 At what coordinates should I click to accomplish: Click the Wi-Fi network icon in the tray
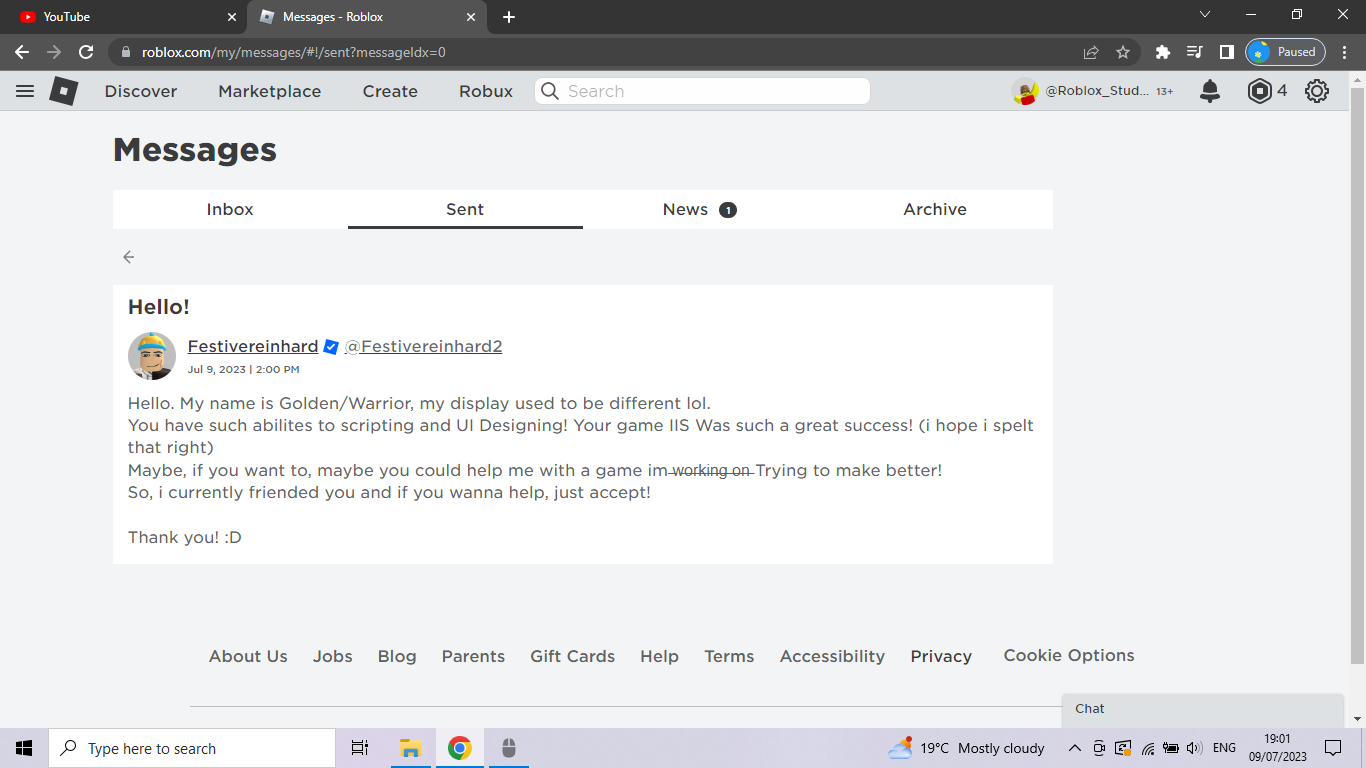(1148, 748)
